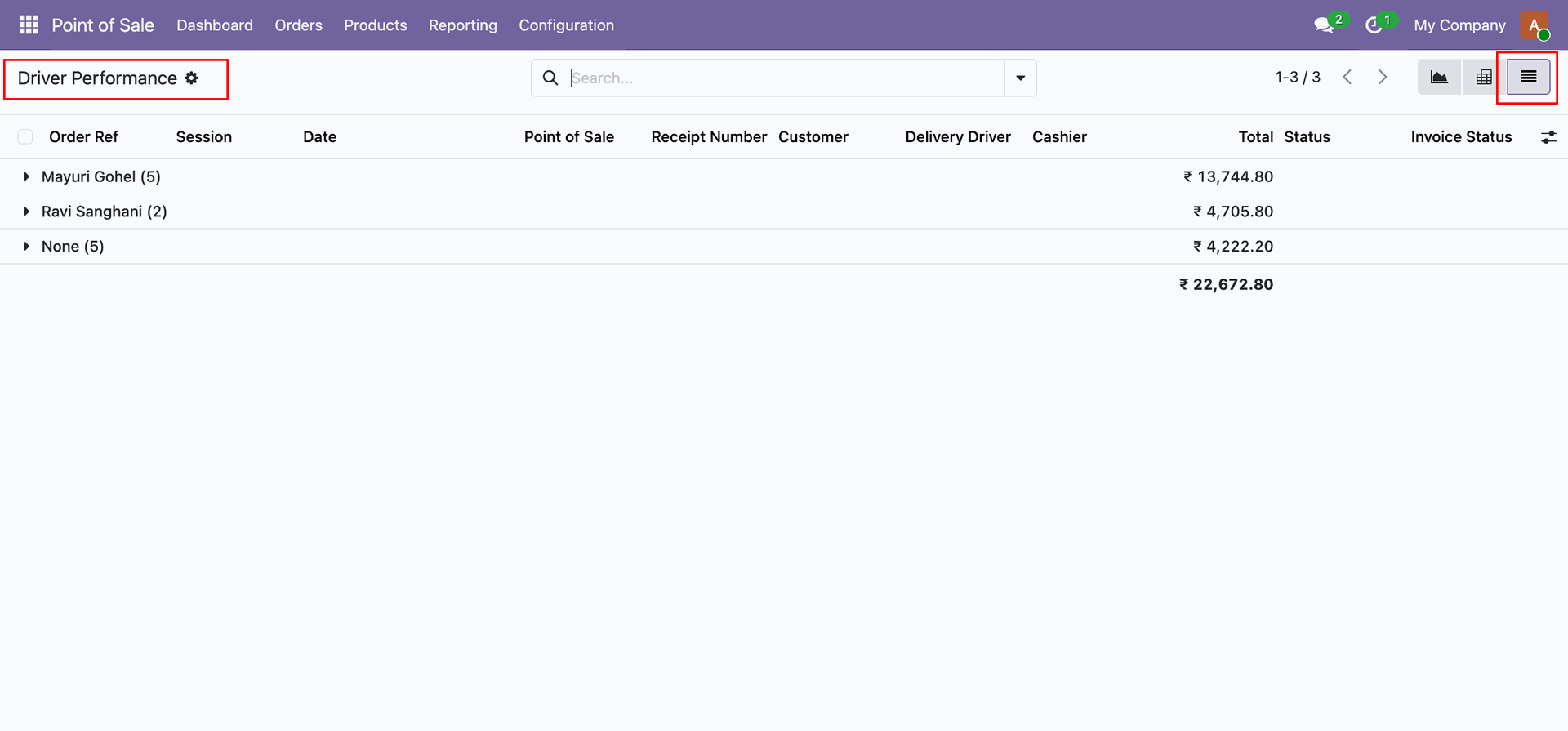Screen dimensions: 1568x731
Task: Click the Point of Sale app title
Action: (103, 25)
